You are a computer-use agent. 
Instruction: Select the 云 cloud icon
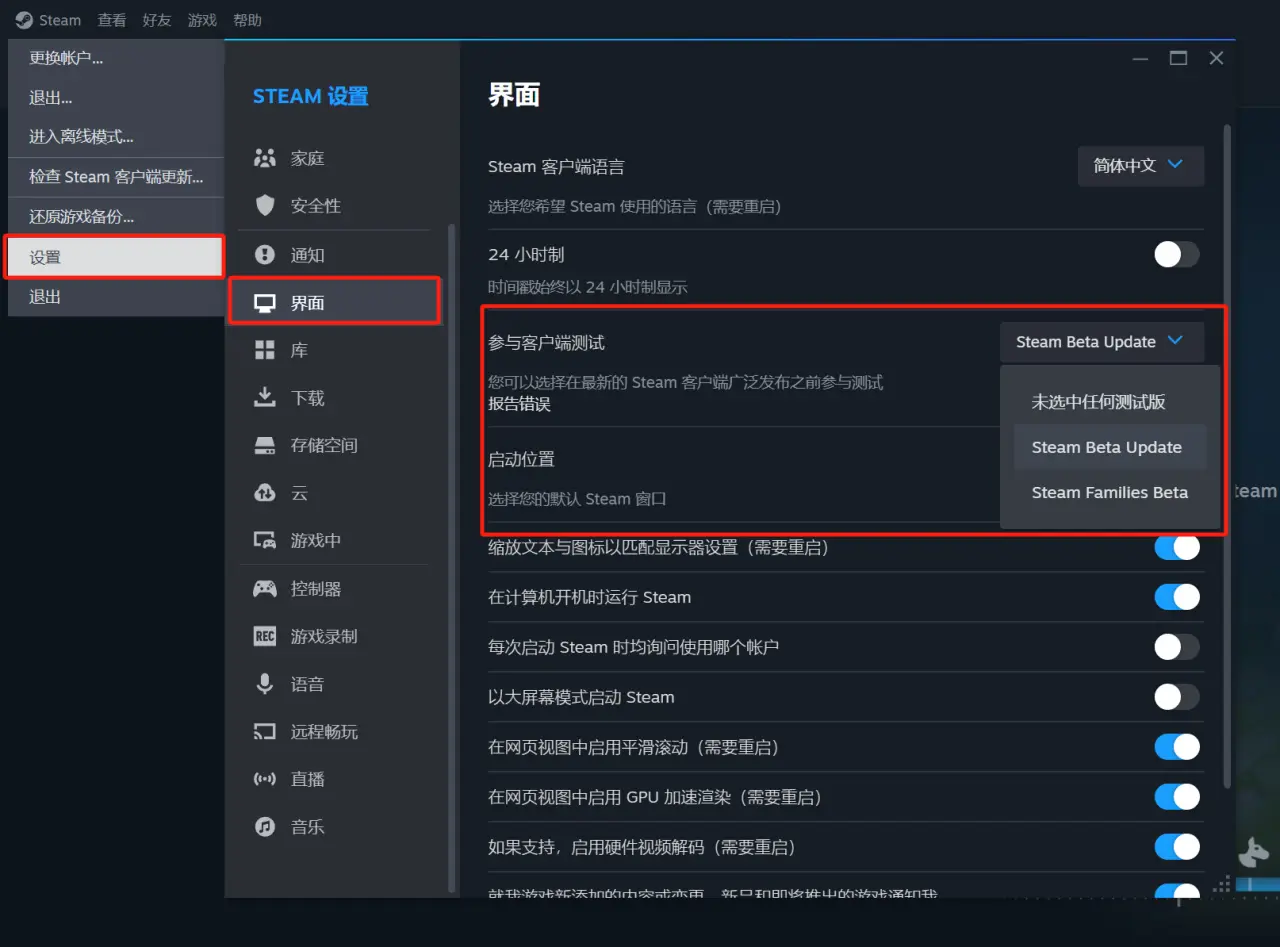point(265,493)
